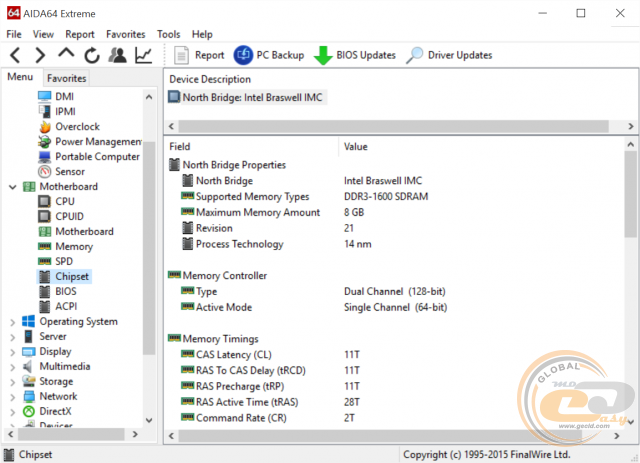Screen dimensions: 640x463
Task: Open the CPUID page
Action: (x=69, y=216)
